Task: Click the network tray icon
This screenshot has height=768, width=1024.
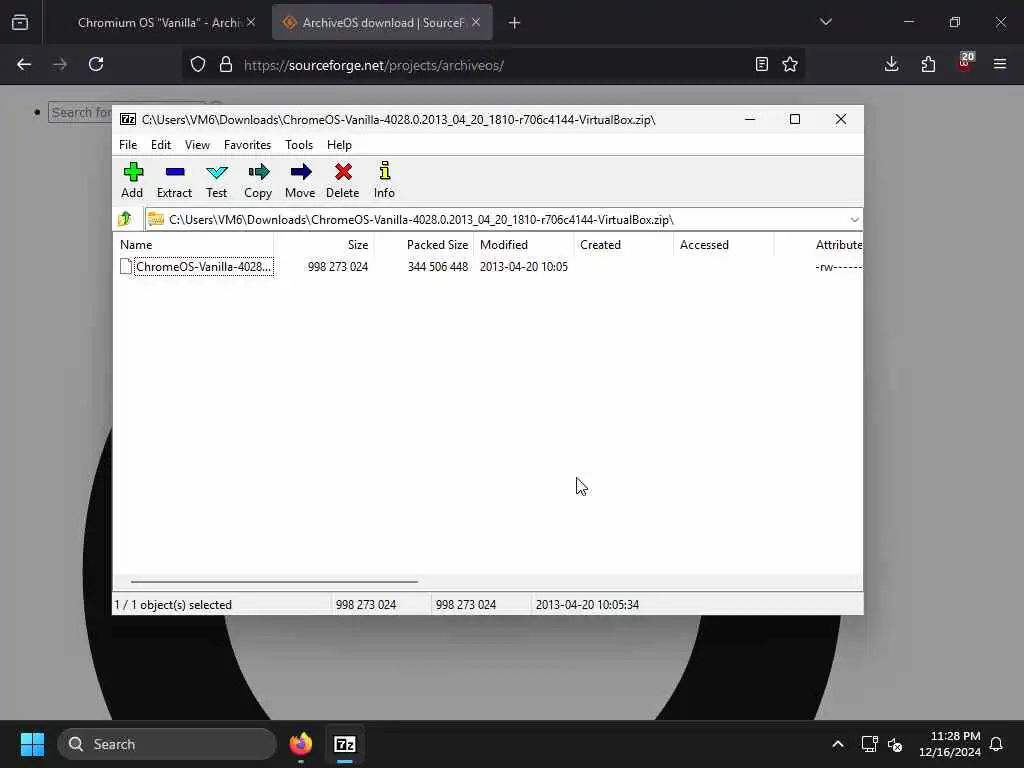Action: (x=869, y=744)
